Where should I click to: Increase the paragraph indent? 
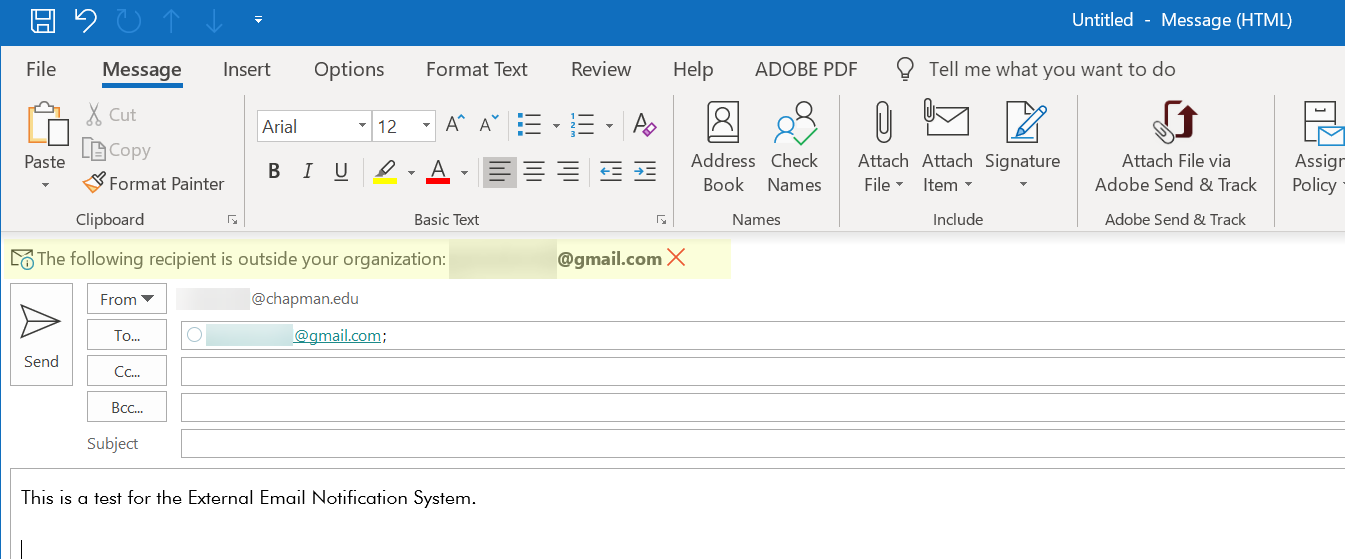pyautogui.click(x=645, y=172)
